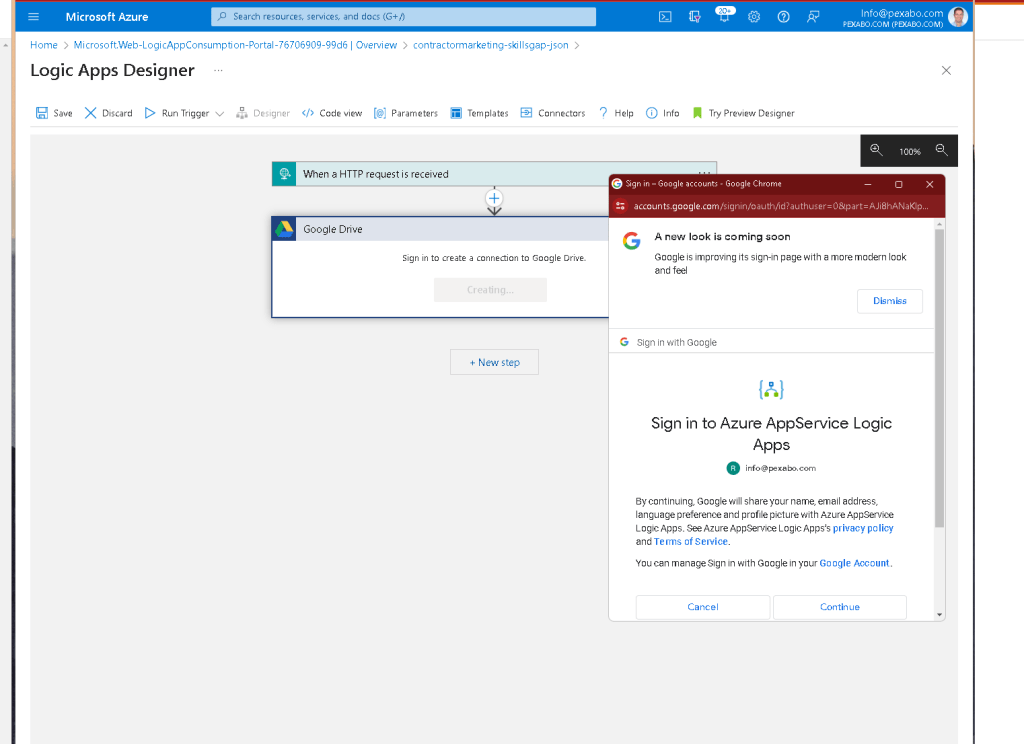Viewport: 1024px width, 744px height.
Task: Click the popup scrollbar up arrow
Action: click(x=939, y=224)
